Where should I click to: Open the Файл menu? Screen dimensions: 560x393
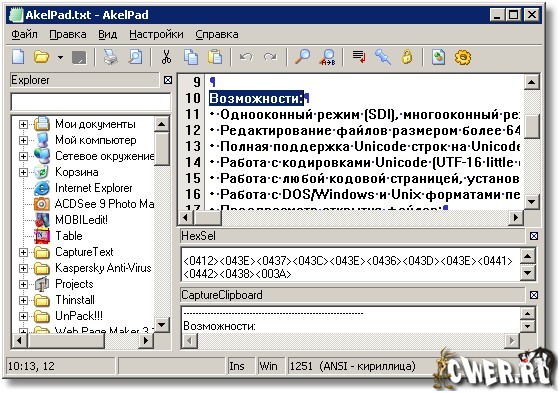[24, 34]
